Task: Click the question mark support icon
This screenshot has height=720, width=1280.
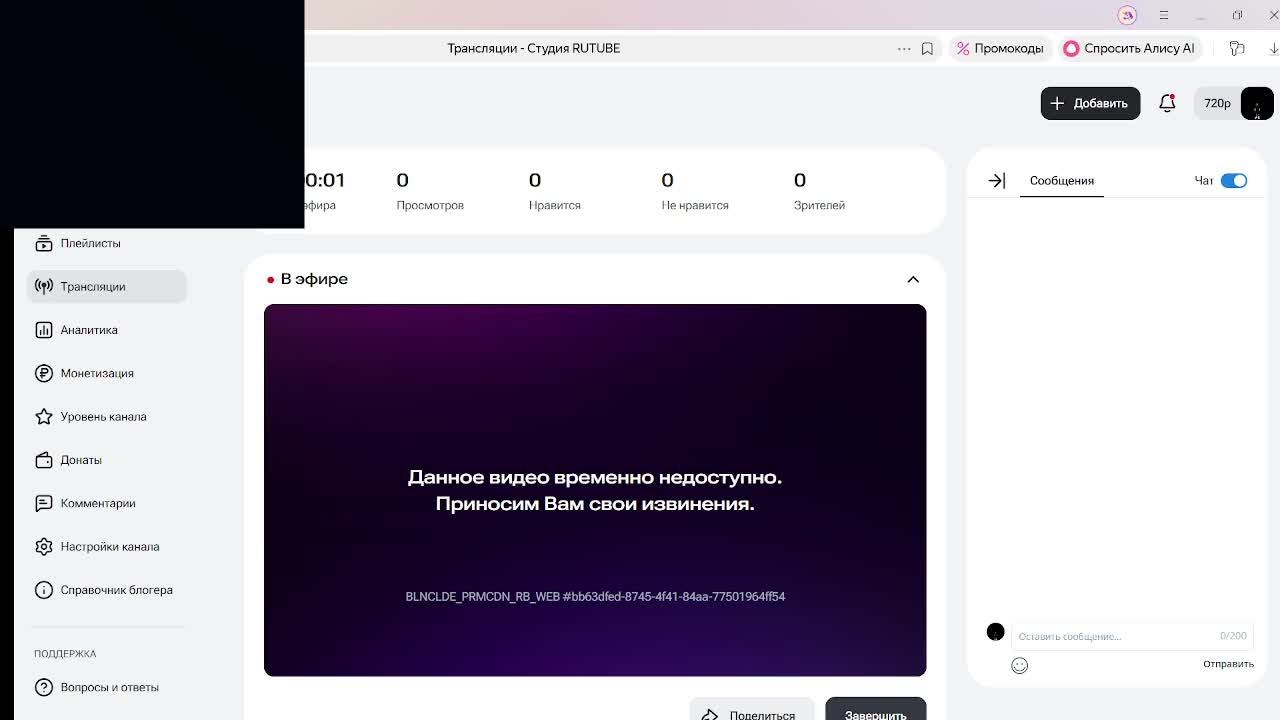Action: (x=44, y=687)
